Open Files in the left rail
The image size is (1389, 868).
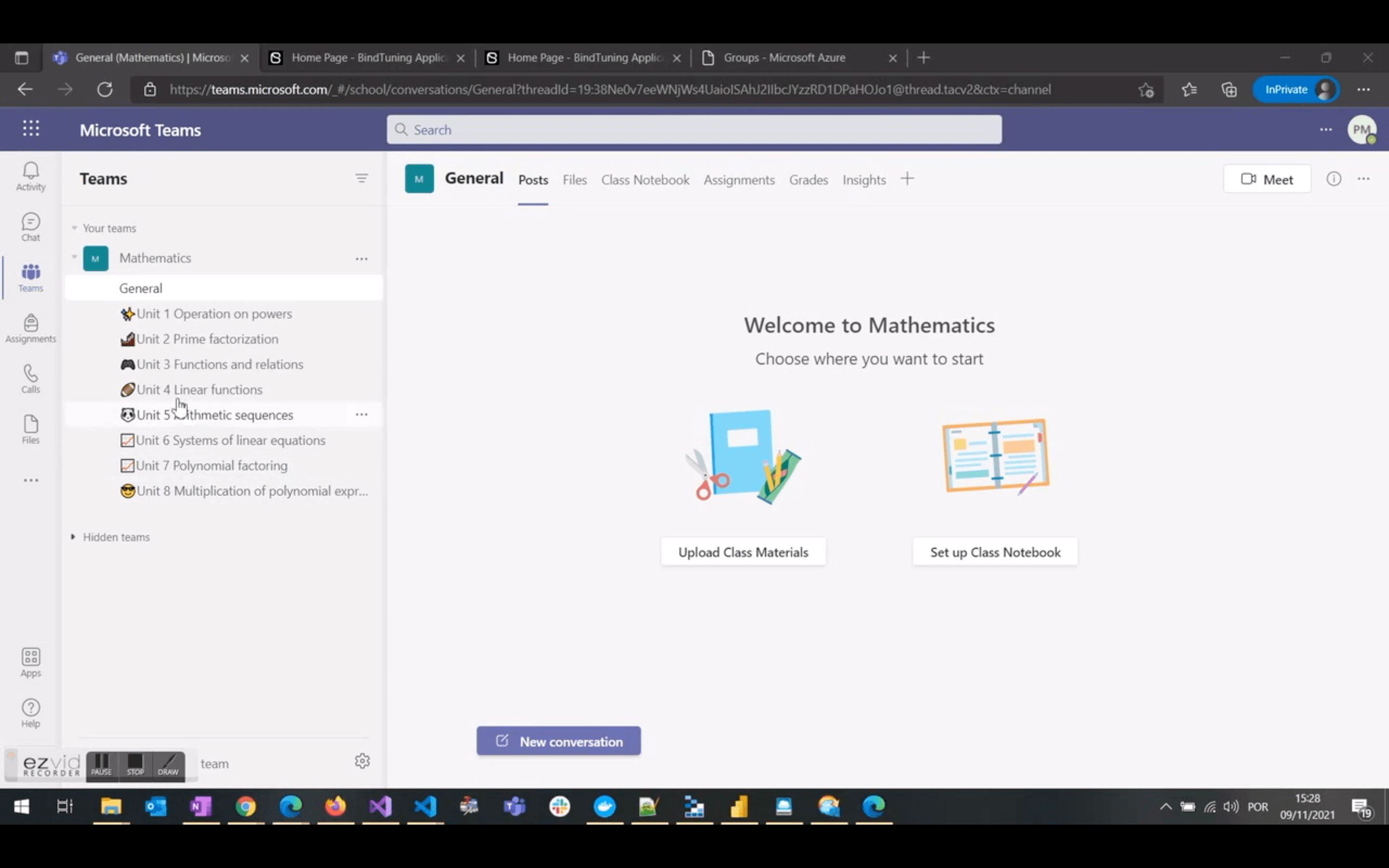coord(30,429)
